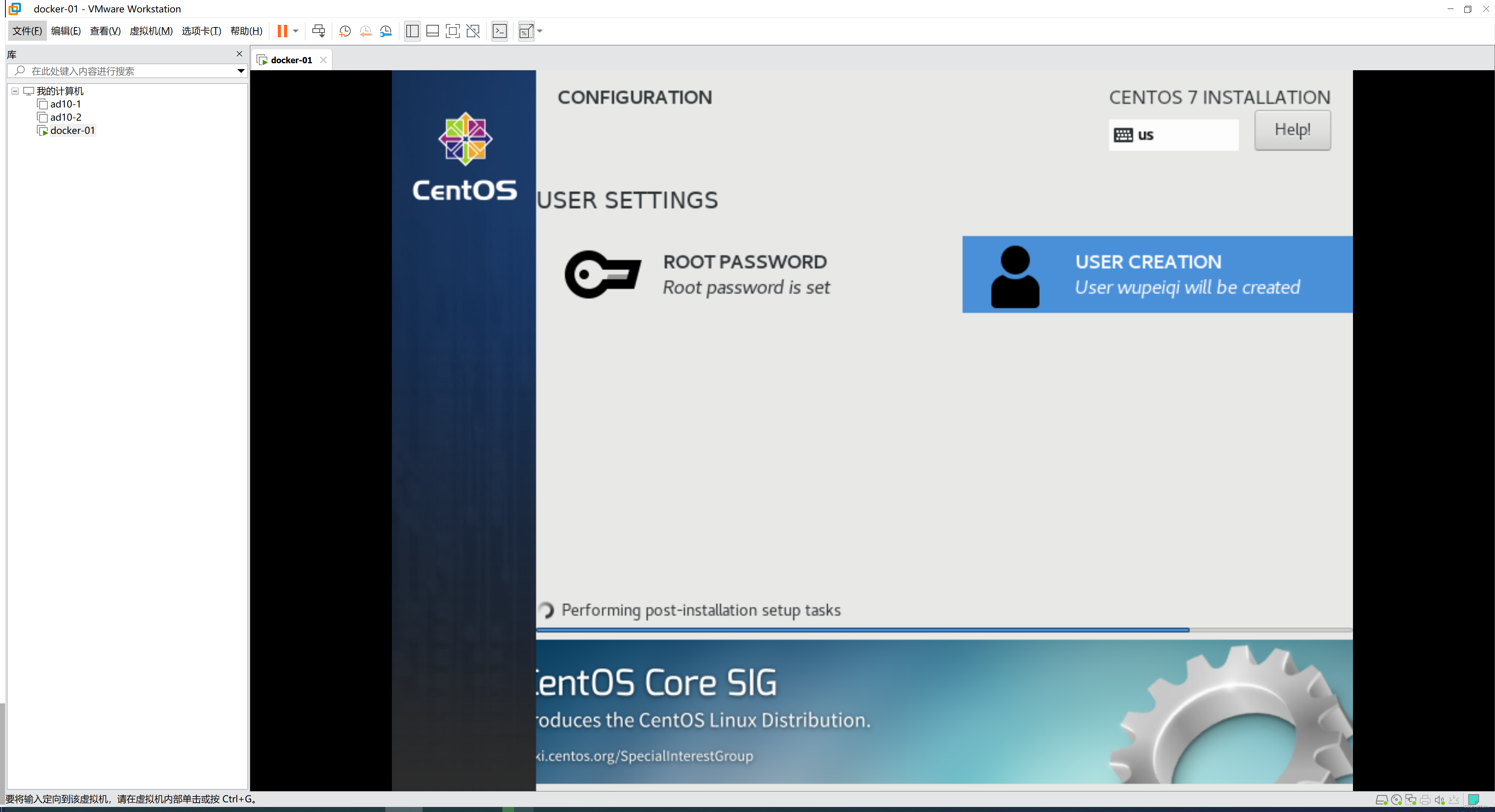
Task: Click the status bar Ctrl+G hint text
Action: [131, 799]
